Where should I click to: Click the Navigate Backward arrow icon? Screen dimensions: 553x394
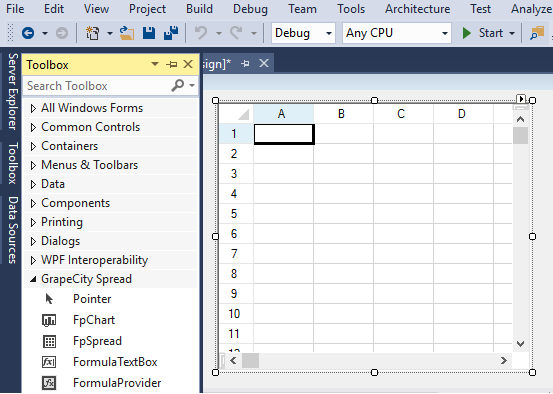pos(28,33)
